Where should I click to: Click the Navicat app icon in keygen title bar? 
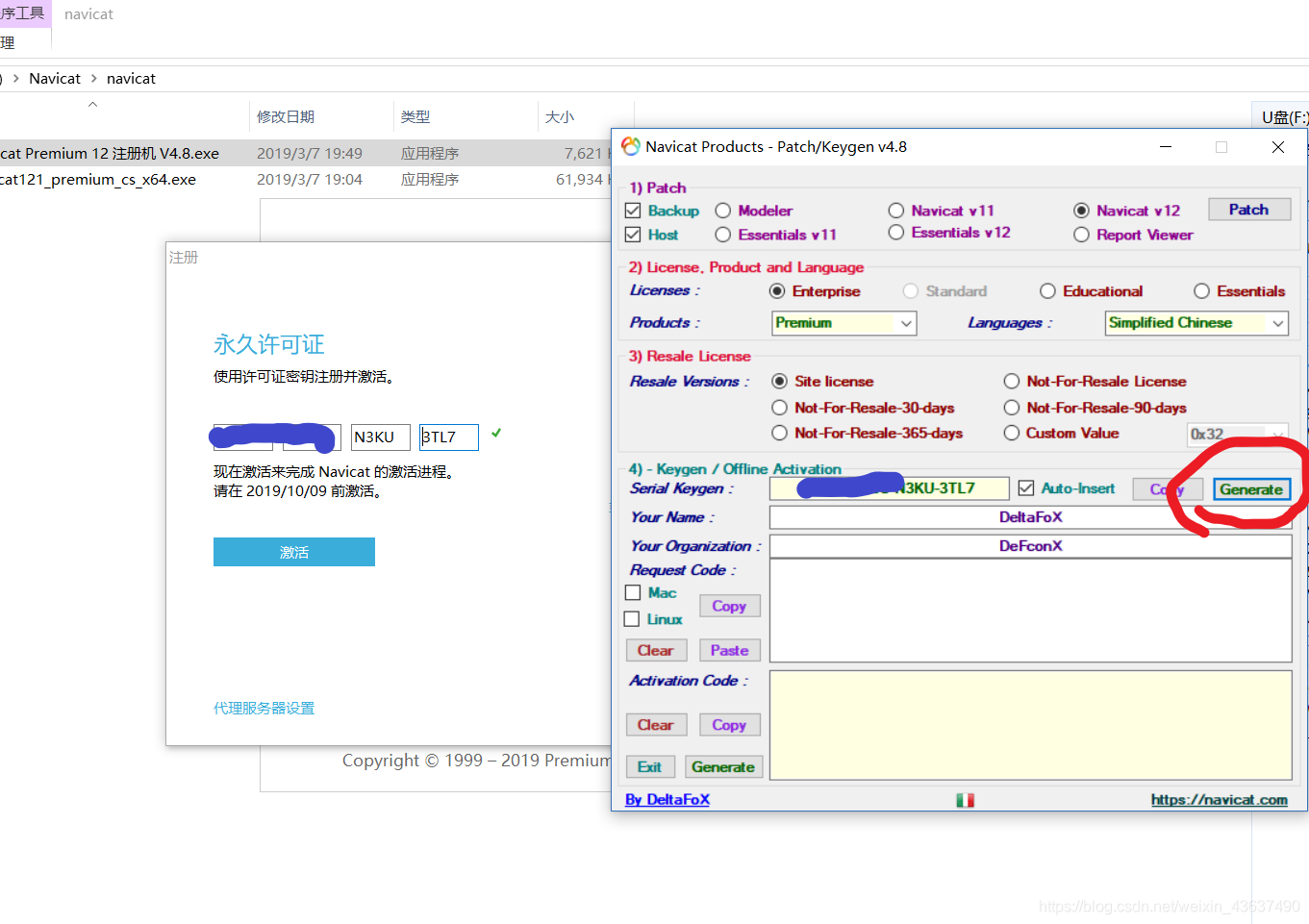click(630, 146)
